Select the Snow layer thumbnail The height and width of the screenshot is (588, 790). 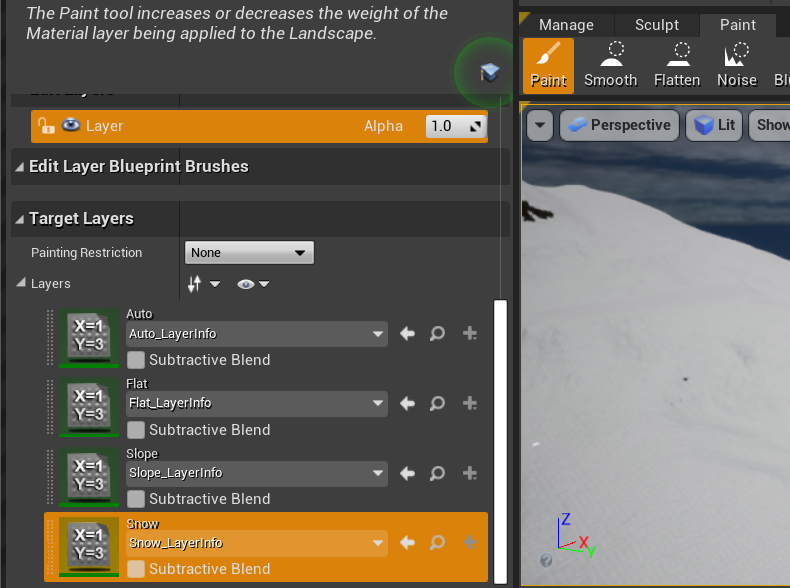coord(89,547)
